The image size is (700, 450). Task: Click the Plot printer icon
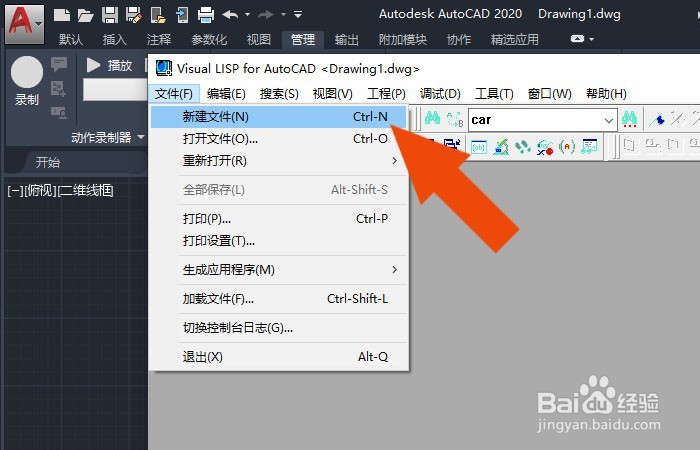click(206, 15)
